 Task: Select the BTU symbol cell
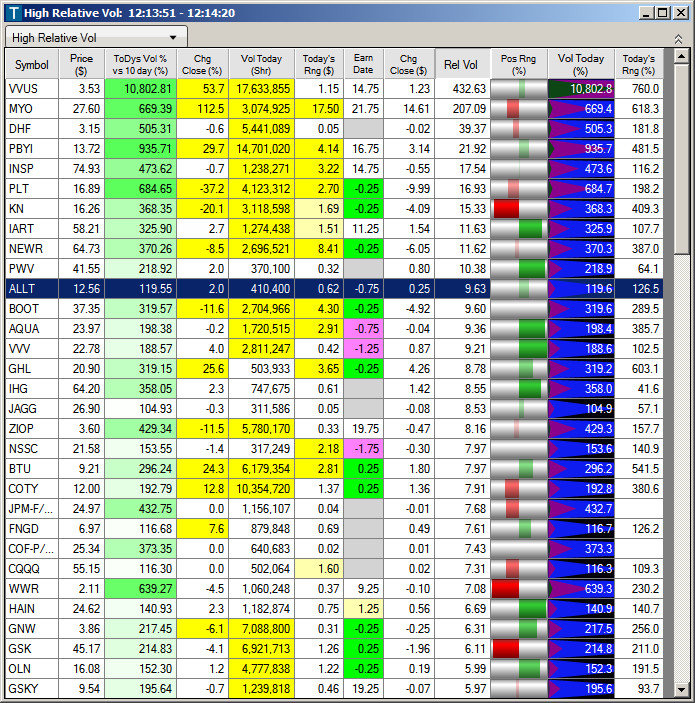[x=31, y=469]
